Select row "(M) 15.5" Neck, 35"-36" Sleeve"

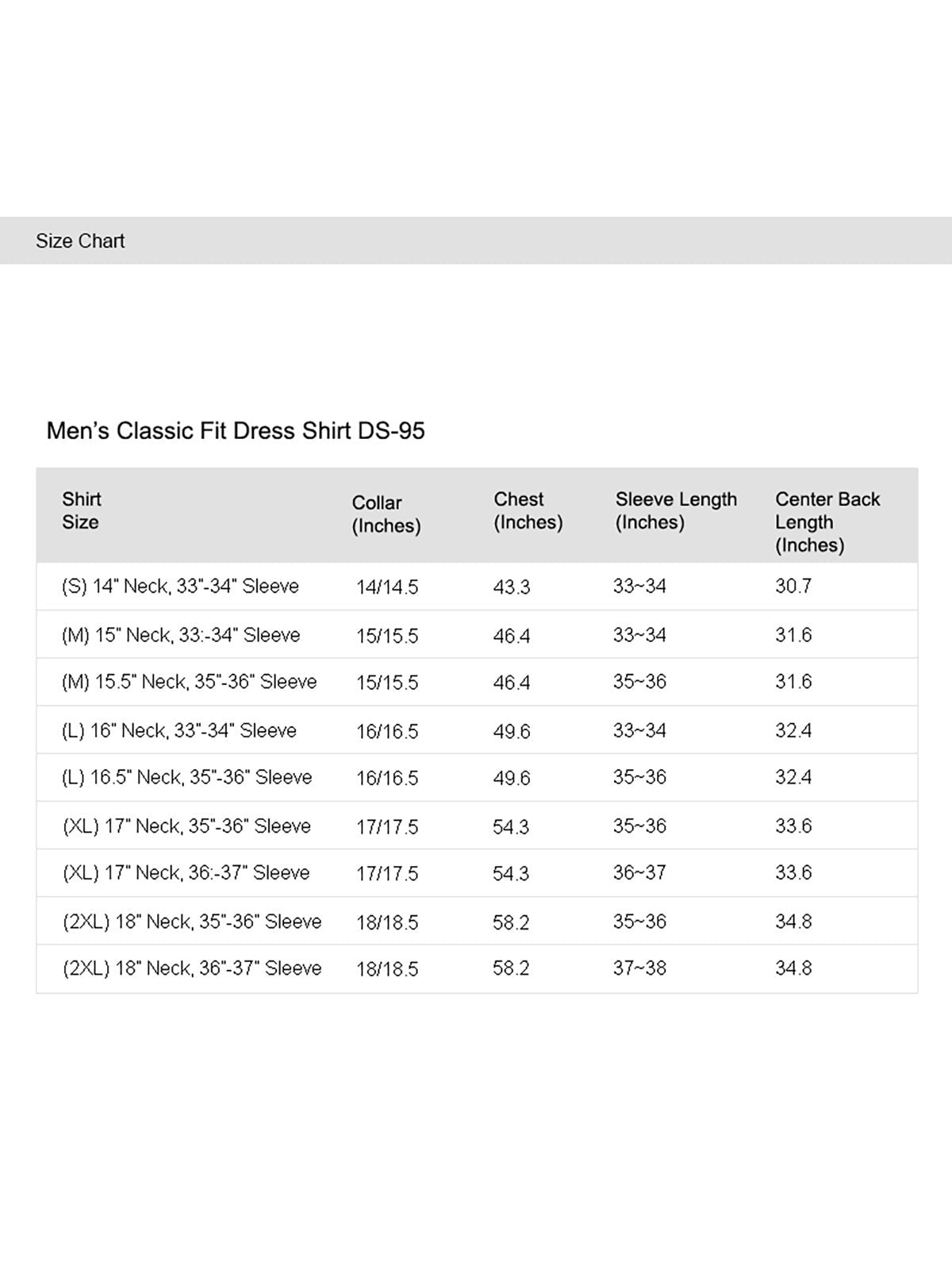tap(477, 682)
